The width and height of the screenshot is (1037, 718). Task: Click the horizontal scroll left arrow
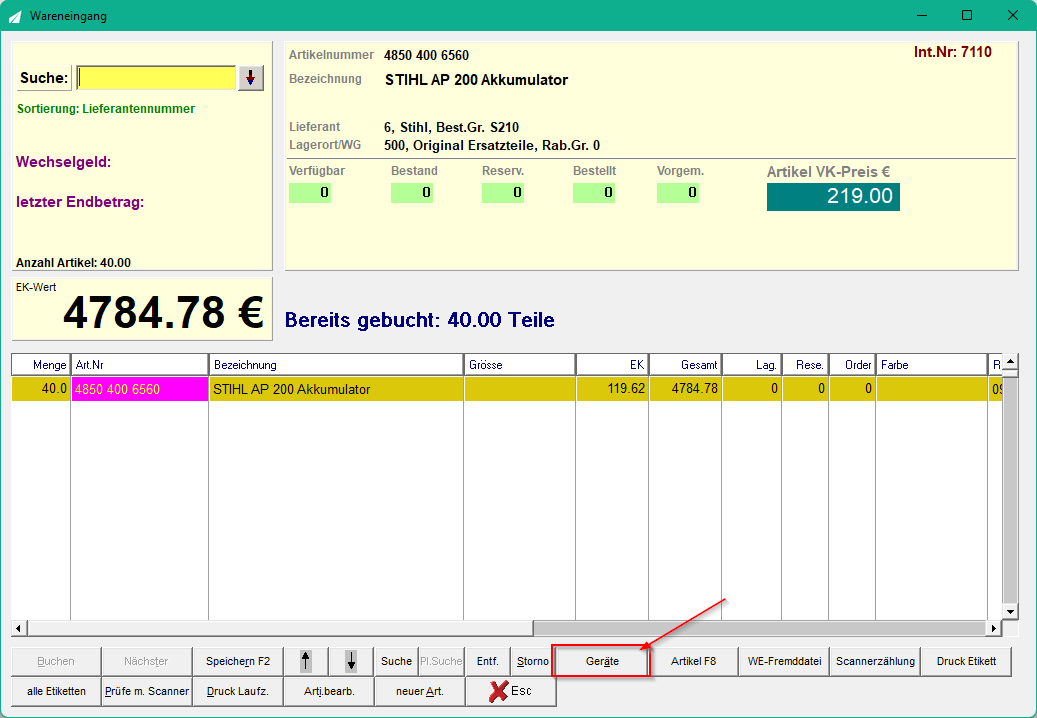point(19,628)
